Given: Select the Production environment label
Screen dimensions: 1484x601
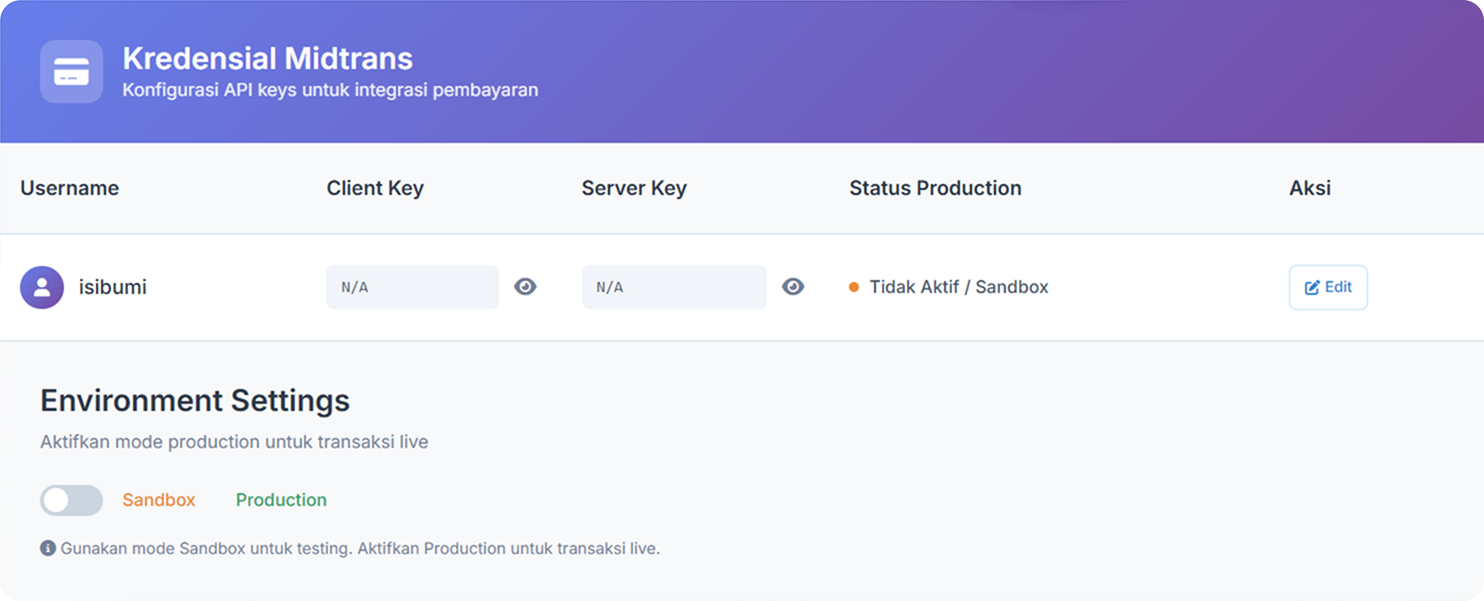Looking at the screenshot, I should 281,500.
